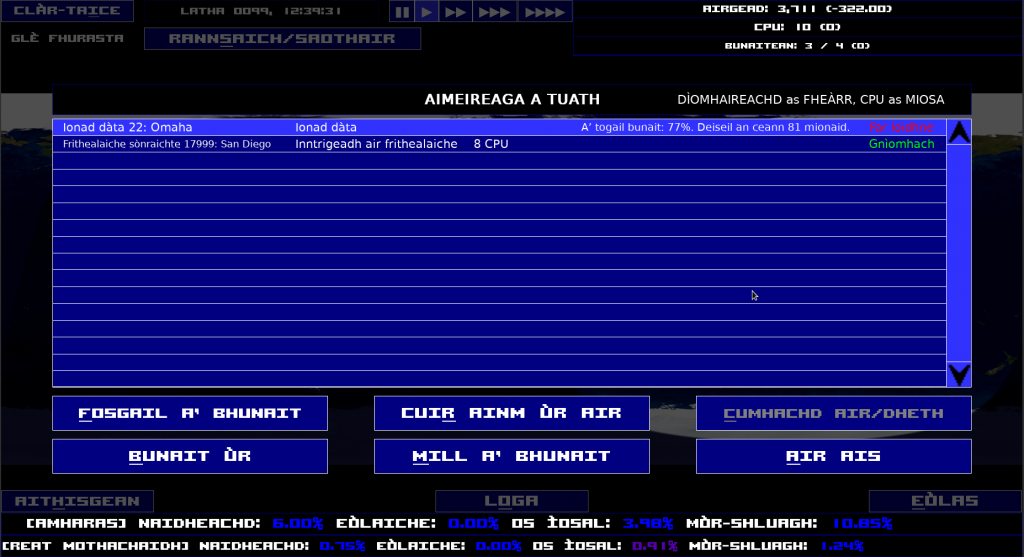Screen dimensions: 1024x557
Task: Click the Air ais button
Action: (833, 456)
